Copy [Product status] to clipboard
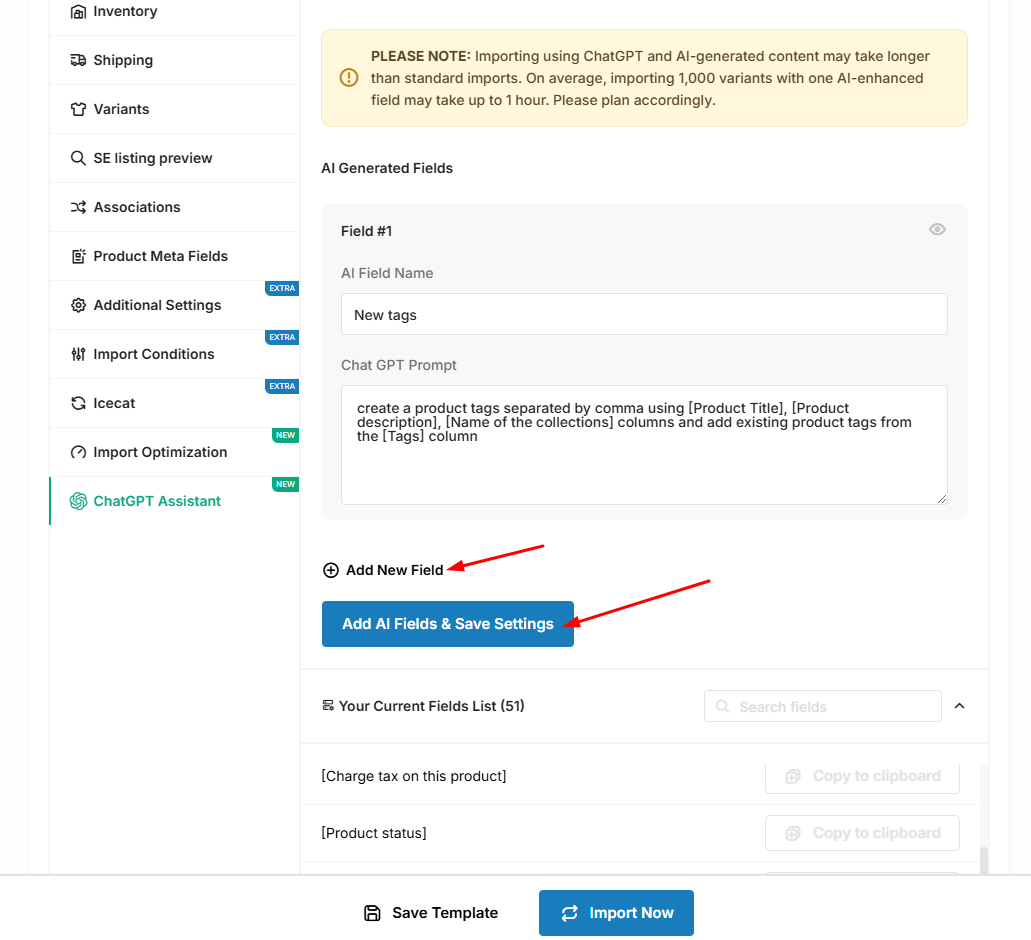The width and height of the screenshot is (1031, 940). coord(862,833)
